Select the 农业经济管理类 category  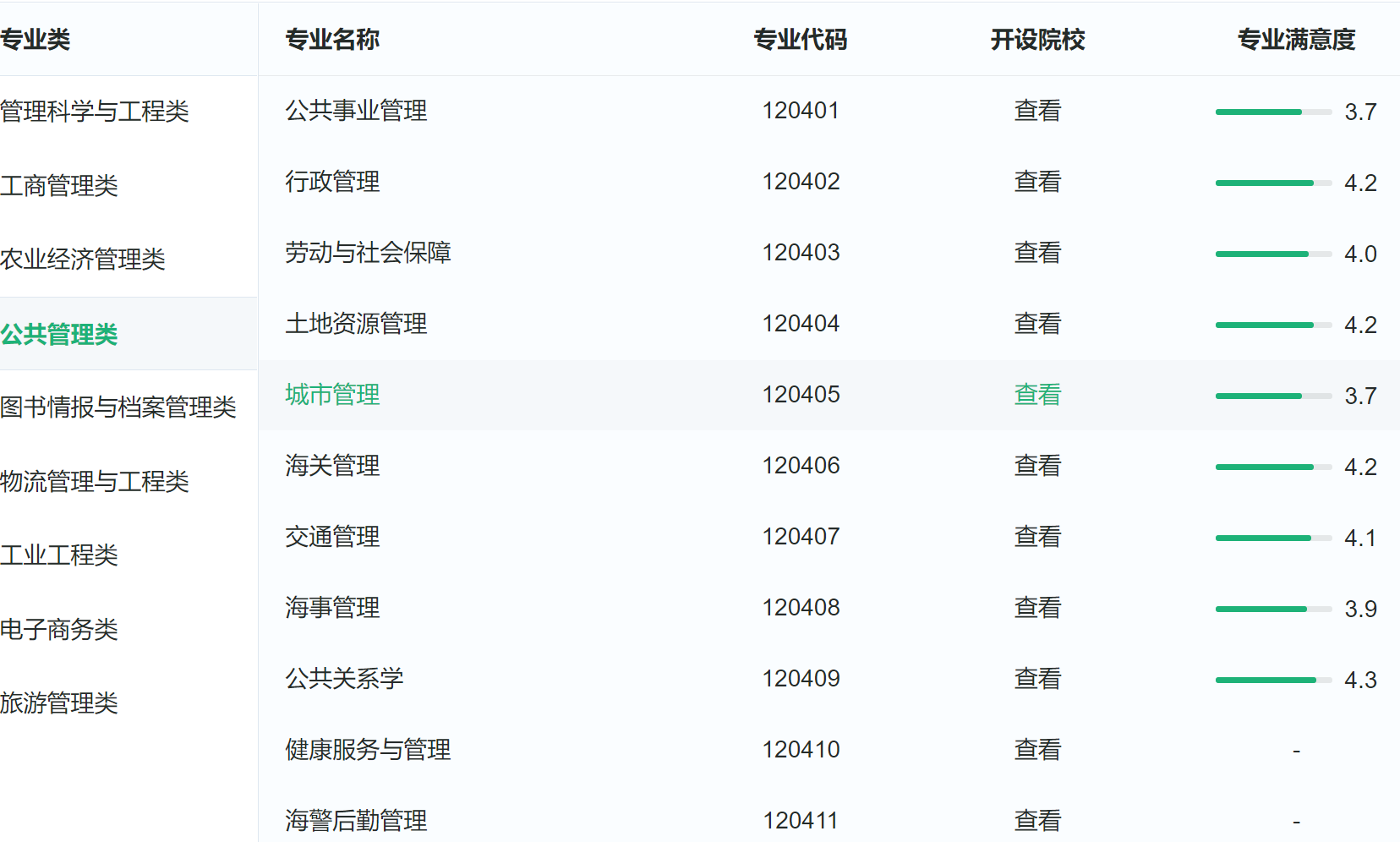(85, 260)
